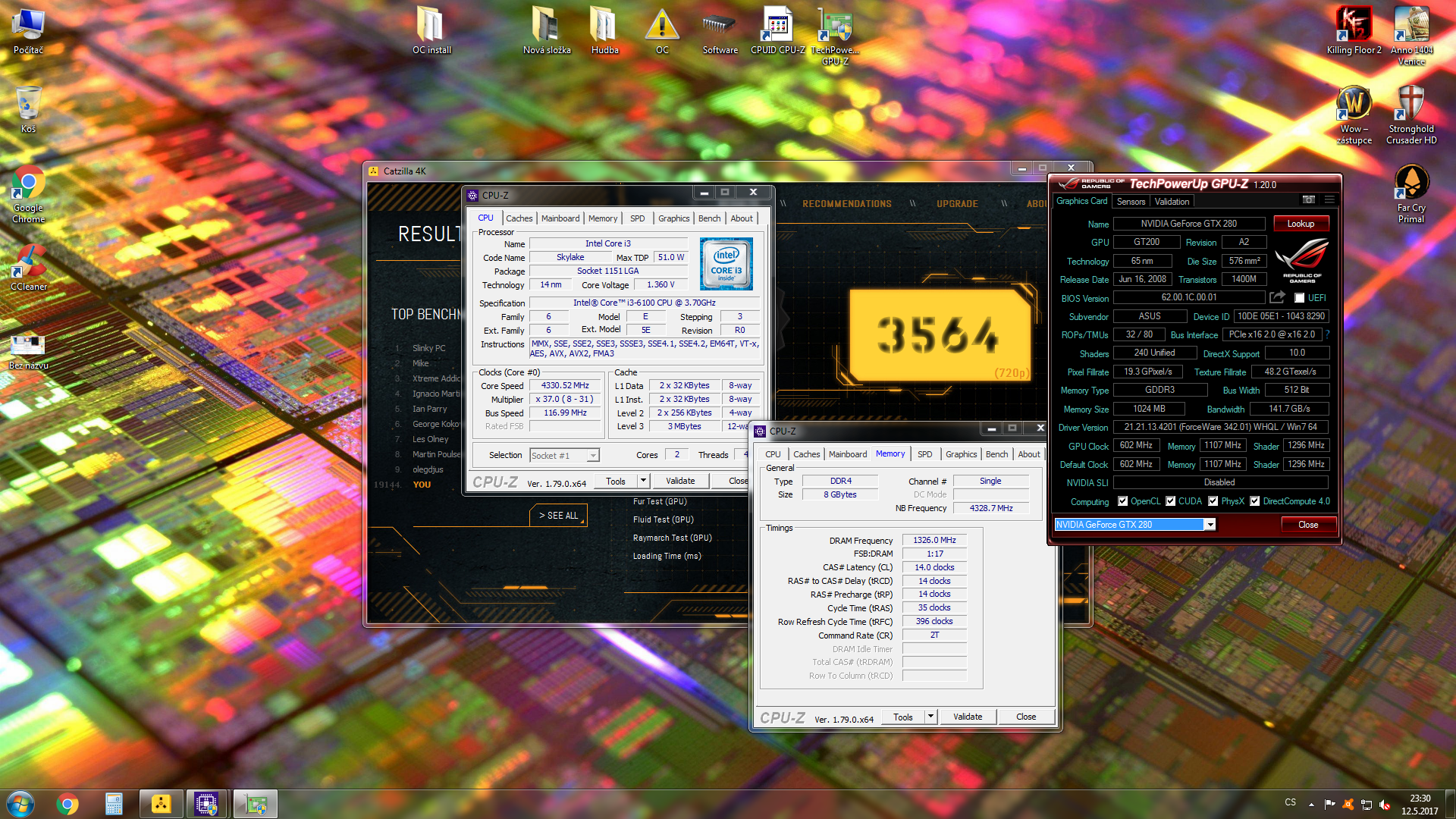Image resolution: width=1456 pixels, height=819 pixels.
Task: Show hidden tray icons arrow
Action: tap(1311, 804)
